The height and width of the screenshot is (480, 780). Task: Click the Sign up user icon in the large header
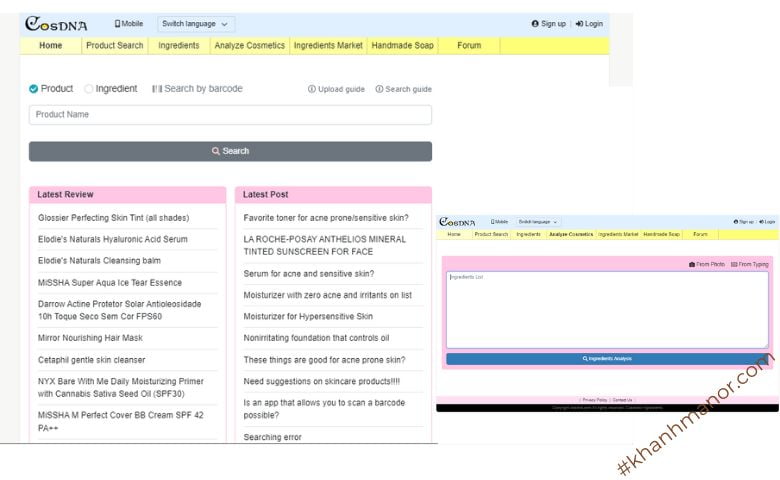pos(535,24)
